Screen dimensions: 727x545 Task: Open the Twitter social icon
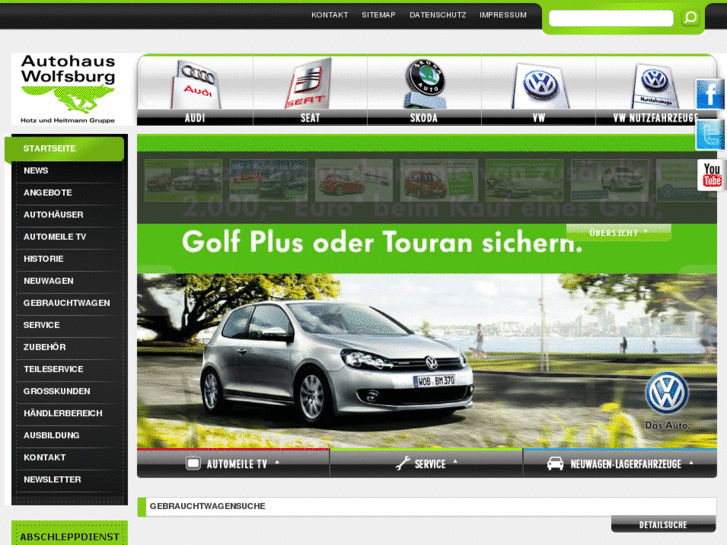(x=709, y=135)
